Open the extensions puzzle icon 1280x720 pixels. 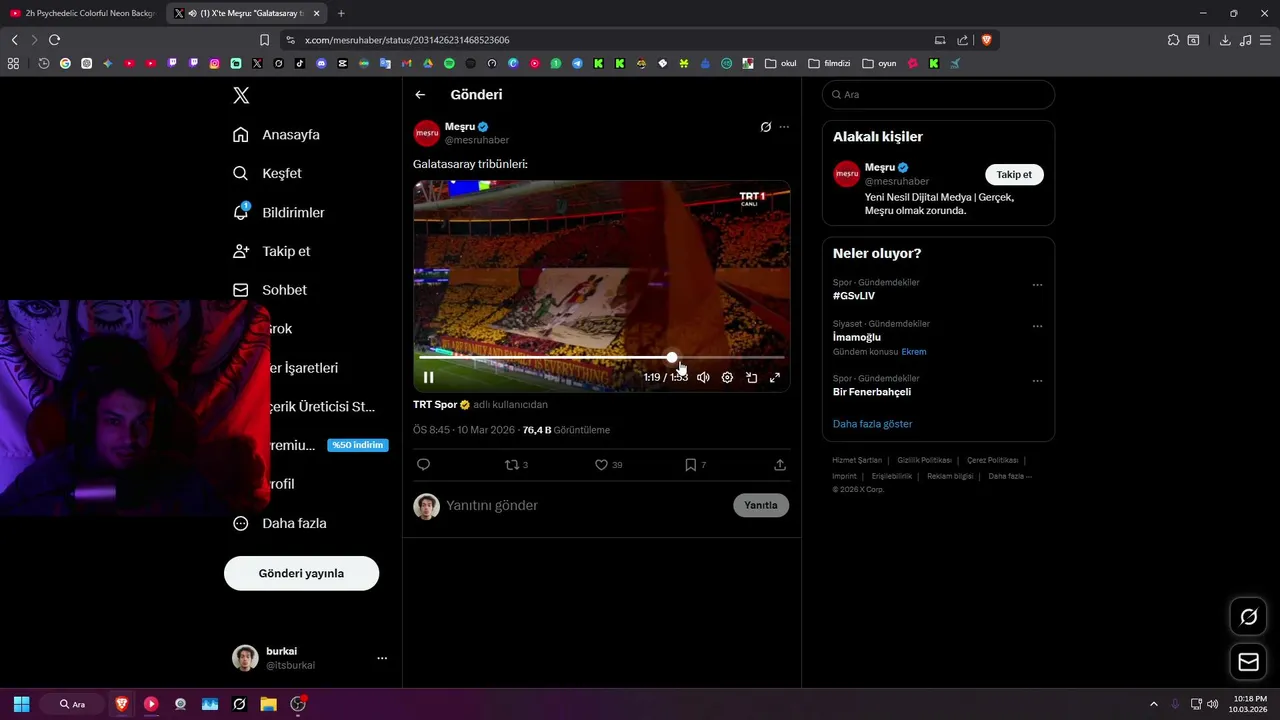(x=1173, y=40)
